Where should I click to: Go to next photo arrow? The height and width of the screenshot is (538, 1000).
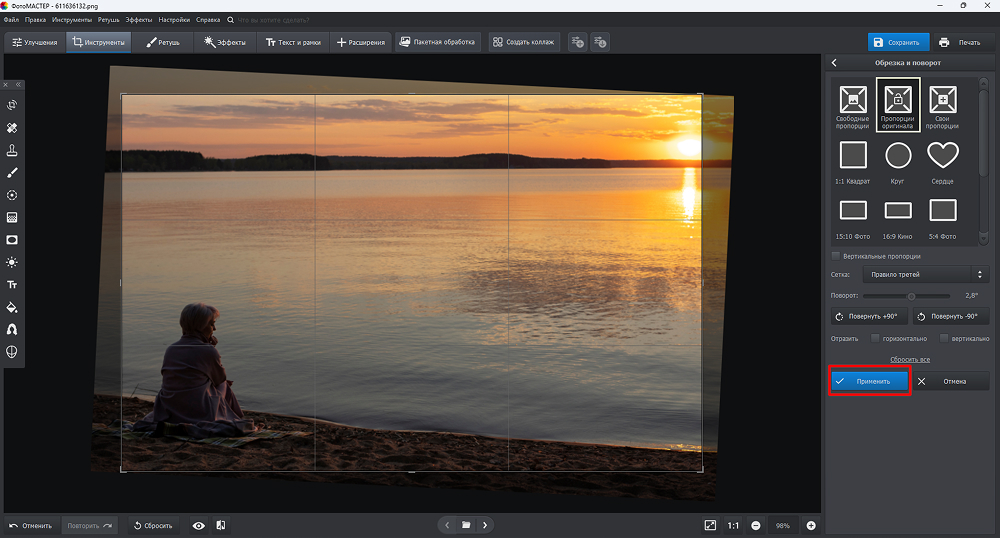click(485, 525)
